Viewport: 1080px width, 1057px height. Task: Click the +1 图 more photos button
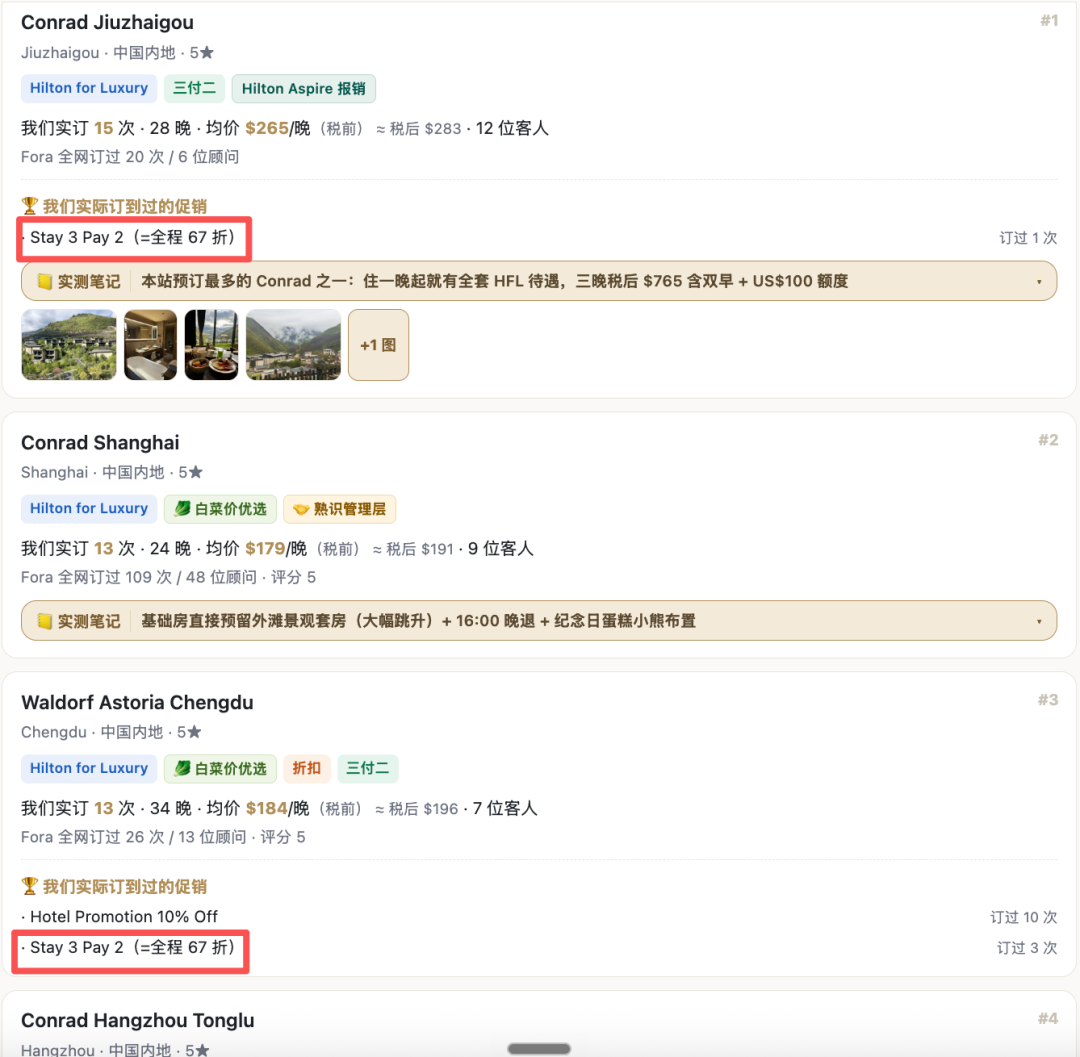(378, 345)
